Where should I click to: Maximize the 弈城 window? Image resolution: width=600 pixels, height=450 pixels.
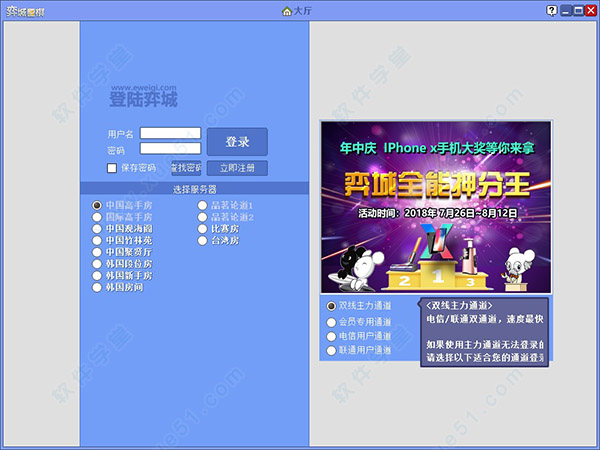[579, 11]
